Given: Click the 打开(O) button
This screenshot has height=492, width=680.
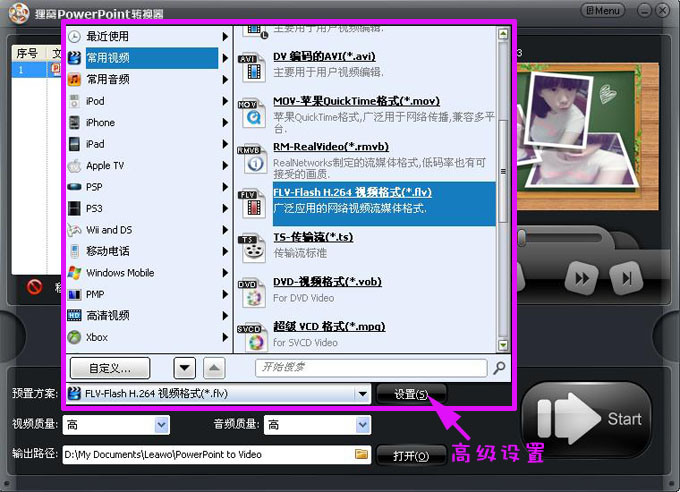Looking at the screenshot, I should (x=411, y=456).
